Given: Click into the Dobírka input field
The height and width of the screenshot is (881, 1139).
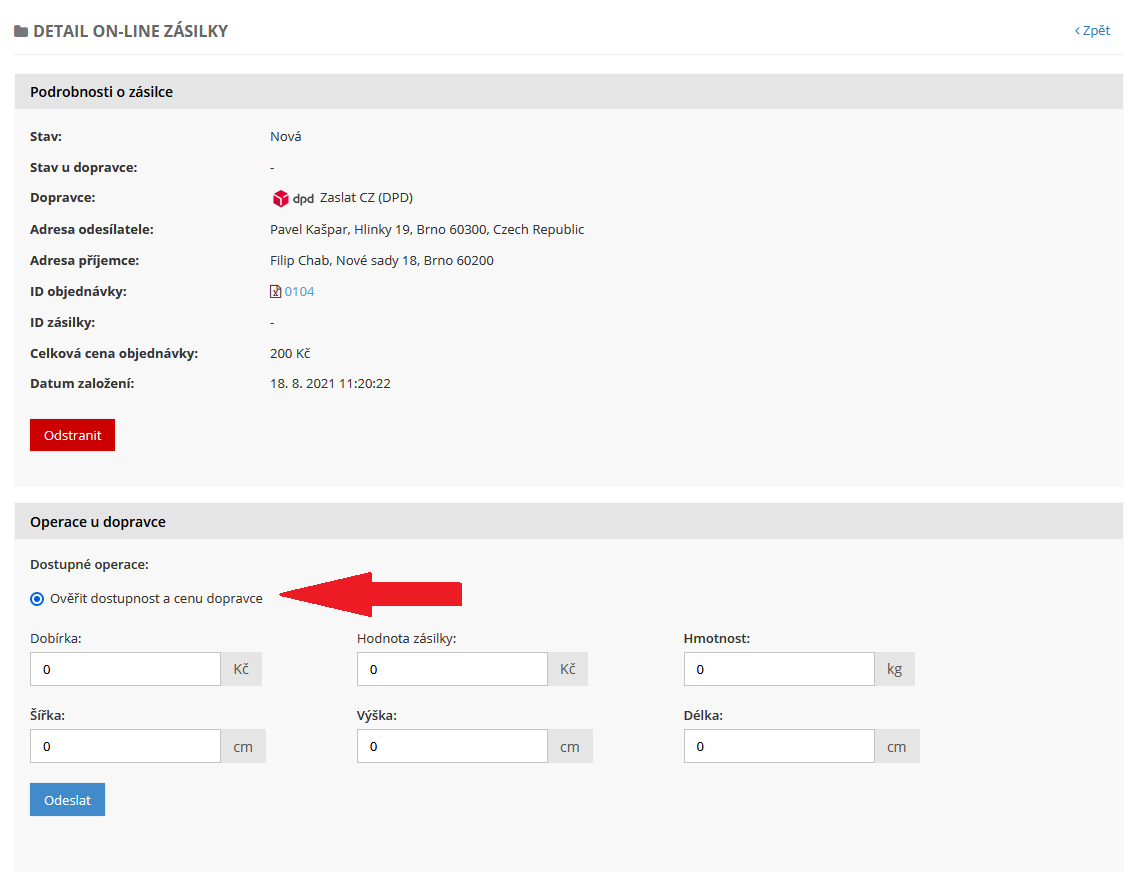Looking at the screenshot, I should tap(125, 669).
